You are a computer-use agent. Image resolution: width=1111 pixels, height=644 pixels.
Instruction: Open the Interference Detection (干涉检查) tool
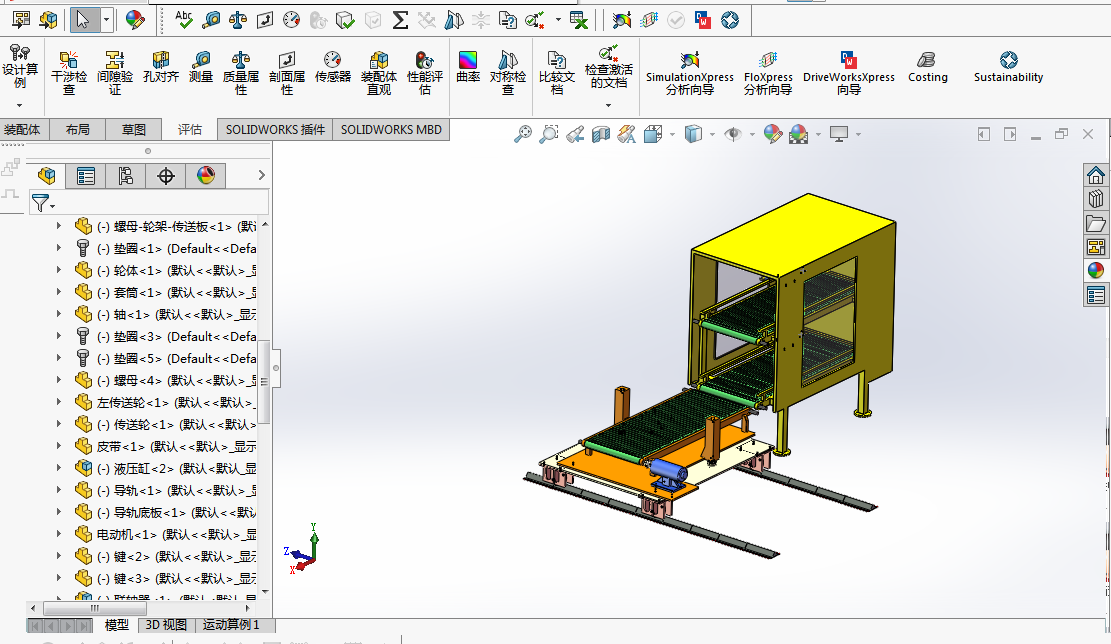click(69, 73)
